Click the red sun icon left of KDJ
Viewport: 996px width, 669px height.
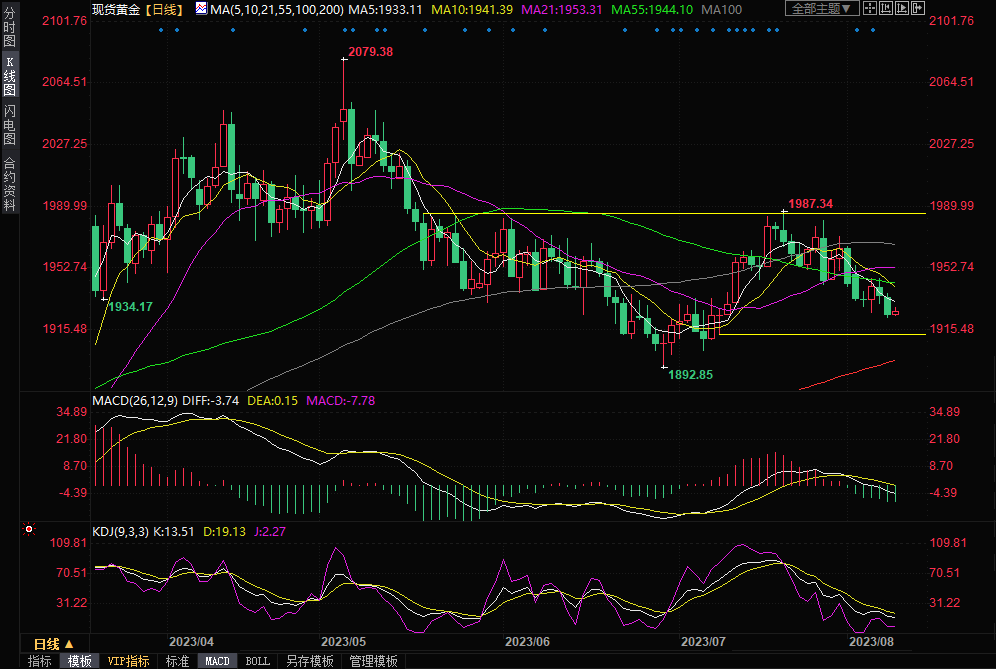[x=30, y=529]
